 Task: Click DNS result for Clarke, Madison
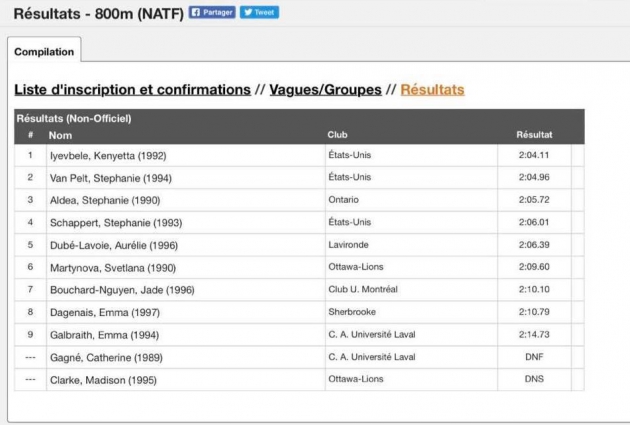pyautogui.click(x=534, y=379)
